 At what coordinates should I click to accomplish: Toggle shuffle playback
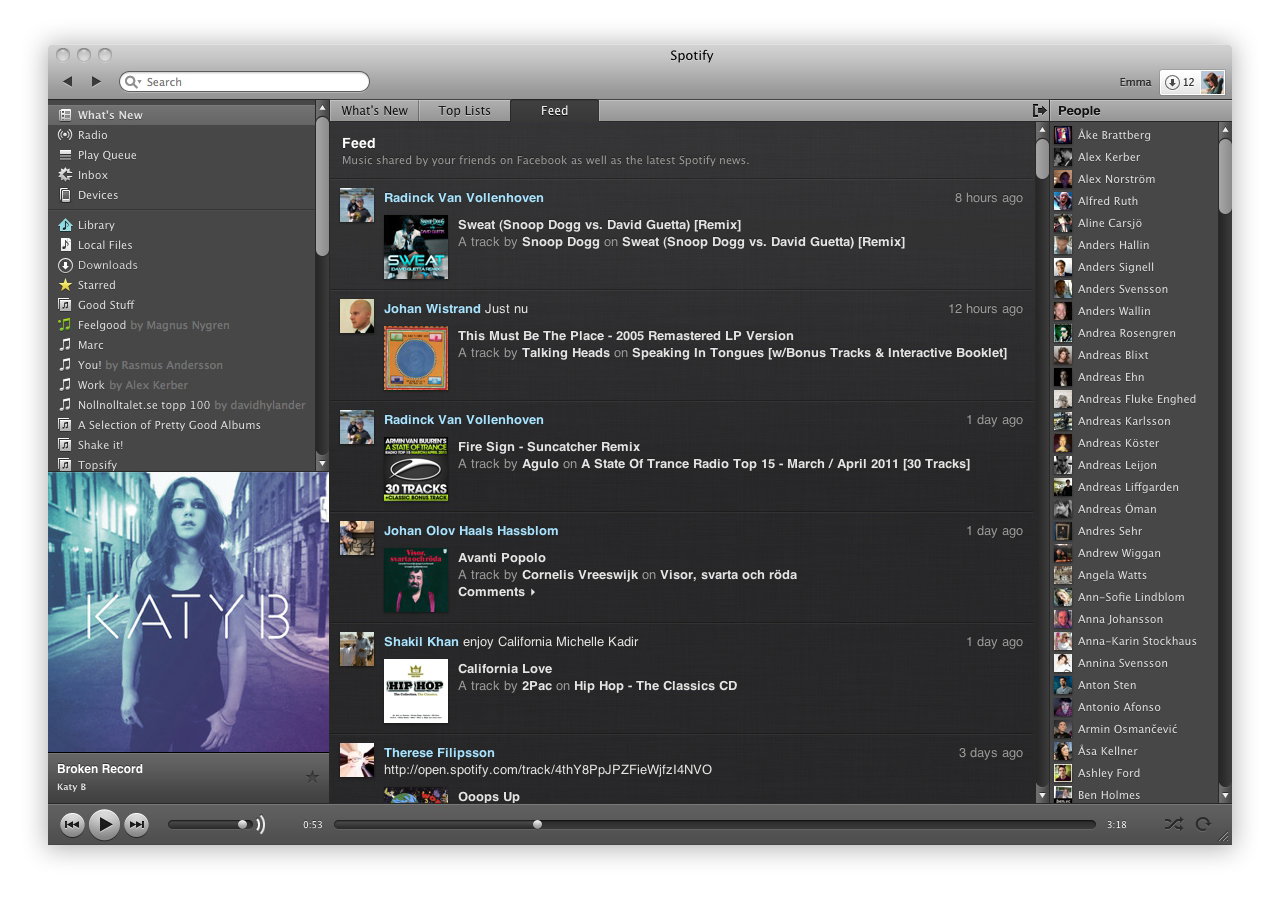point(1173,824)
